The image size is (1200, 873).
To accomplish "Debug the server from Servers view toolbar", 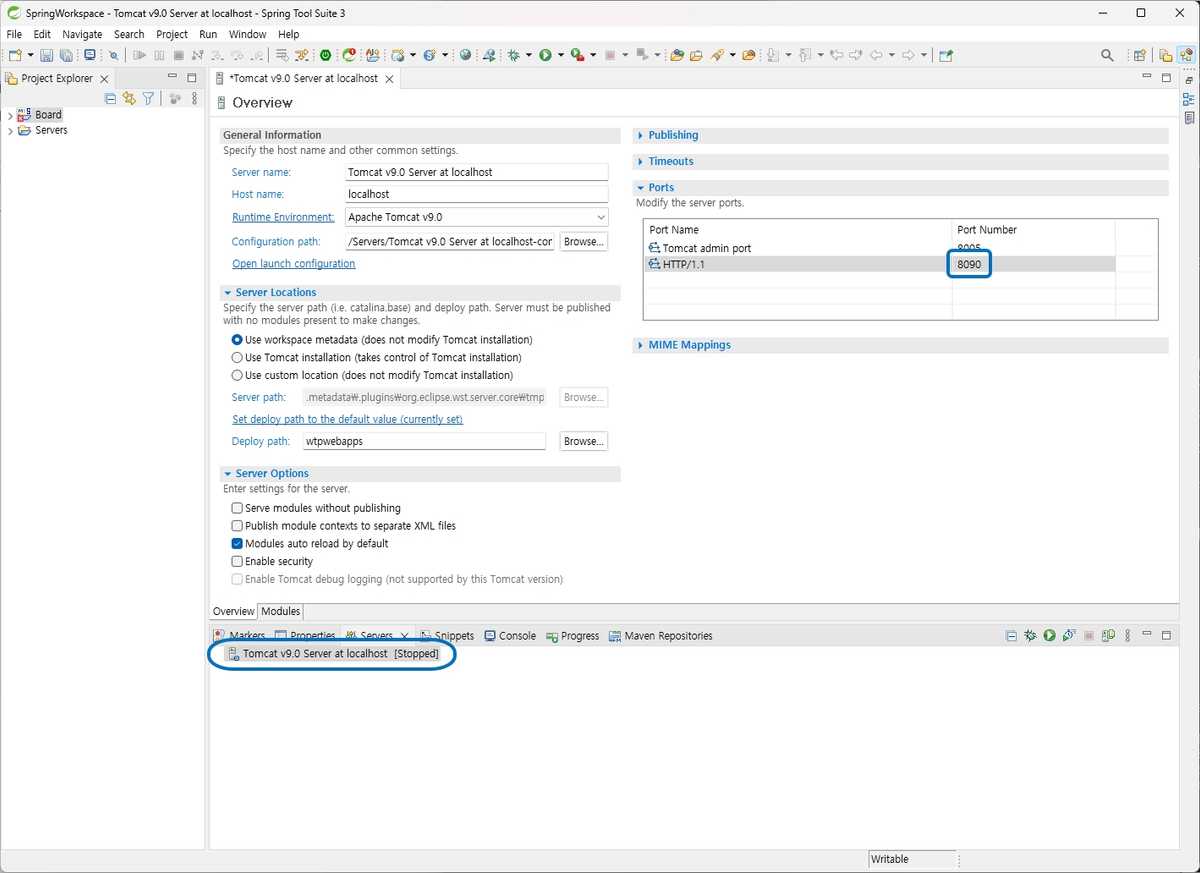I will coord(1030,636).
